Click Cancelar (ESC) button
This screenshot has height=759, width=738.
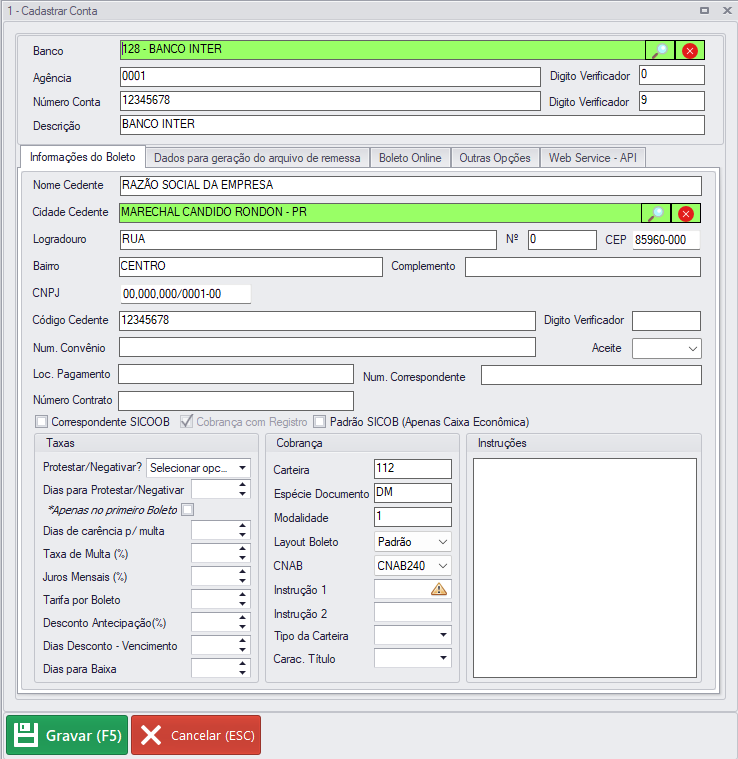pyautogui.click(x=196, y=735)
